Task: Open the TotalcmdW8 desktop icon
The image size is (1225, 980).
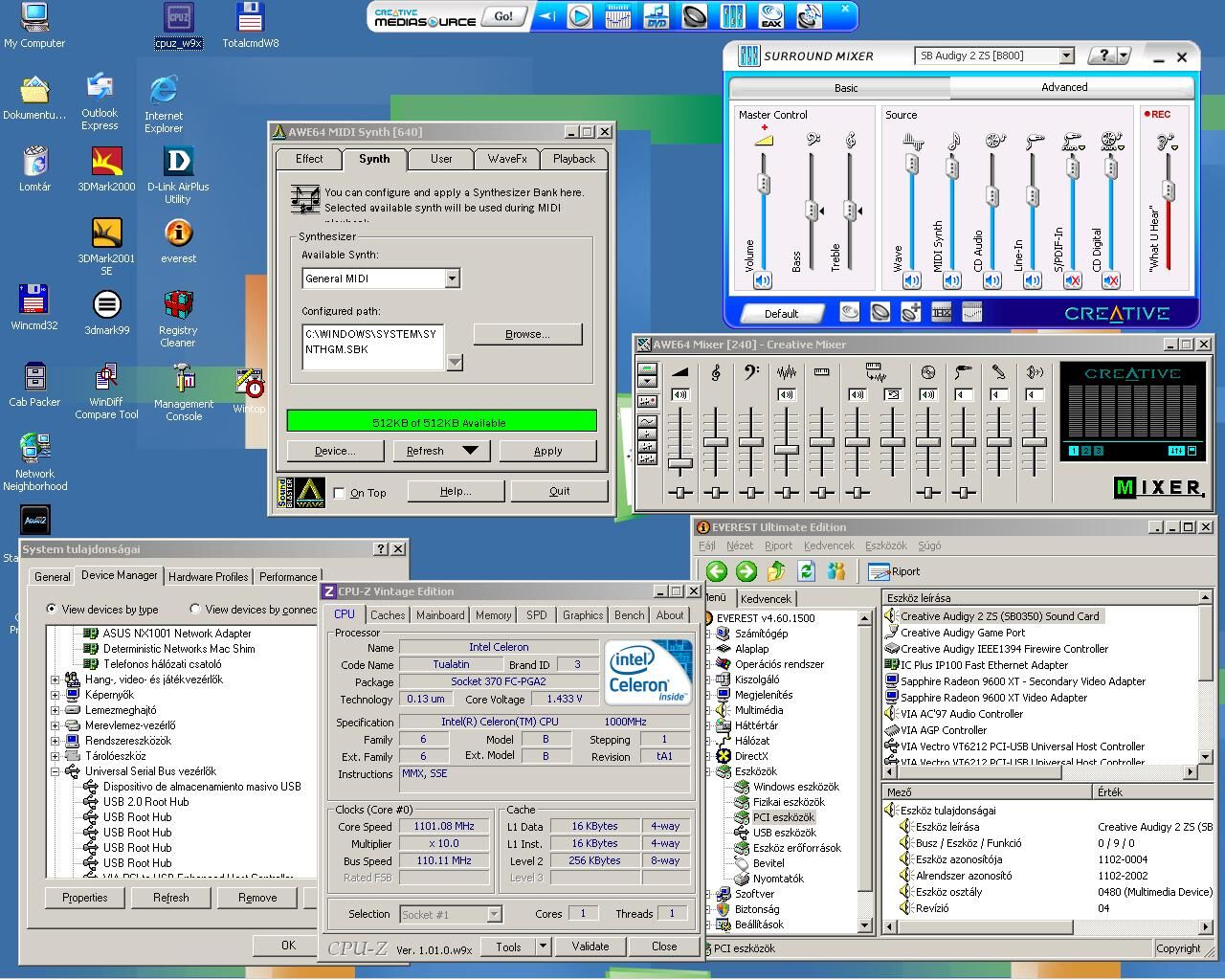Action: (x=250, y=26)
